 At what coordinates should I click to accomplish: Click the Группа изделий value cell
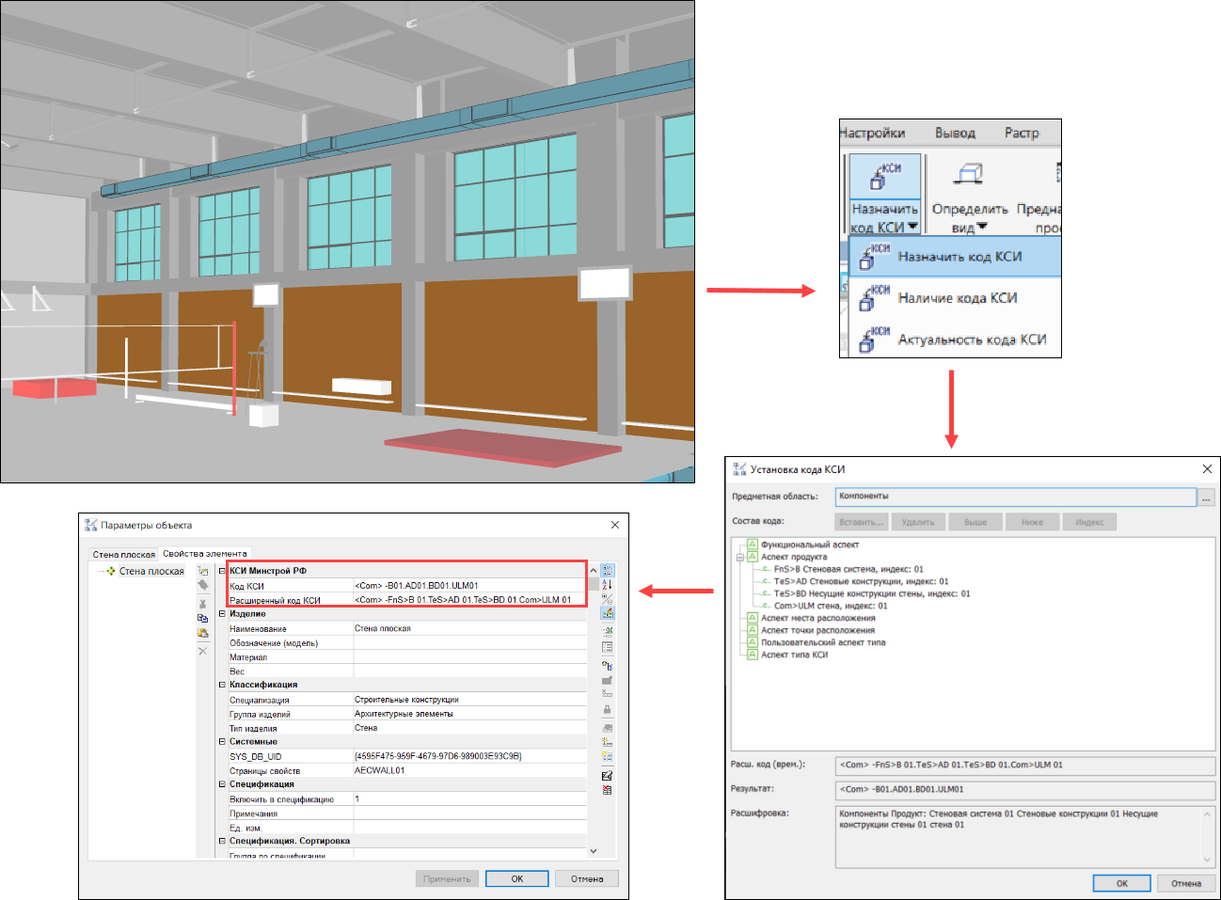(469, 714)
